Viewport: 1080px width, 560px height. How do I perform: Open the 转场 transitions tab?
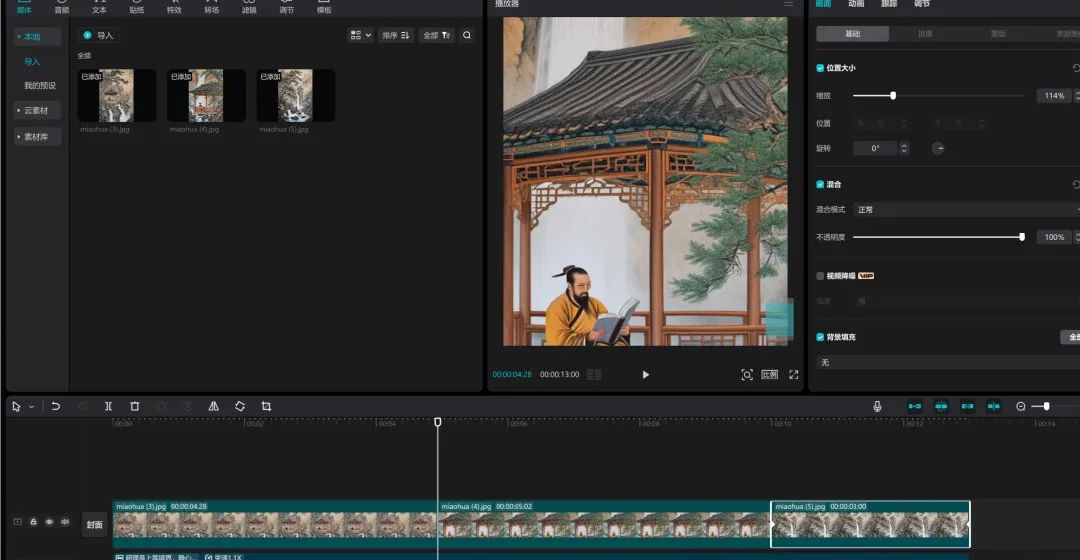click(x=211, y=8)
